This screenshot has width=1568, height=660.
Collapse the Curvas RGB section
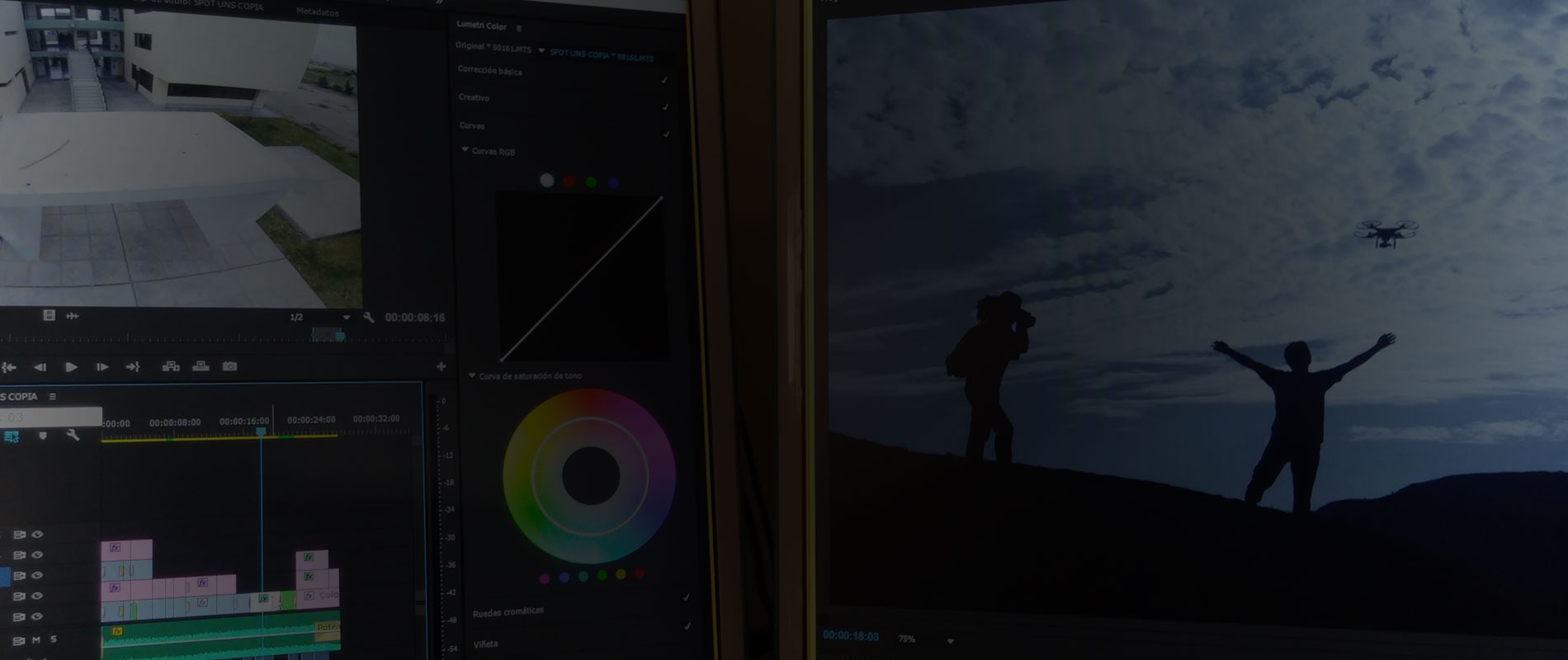[x=465, y=150]
